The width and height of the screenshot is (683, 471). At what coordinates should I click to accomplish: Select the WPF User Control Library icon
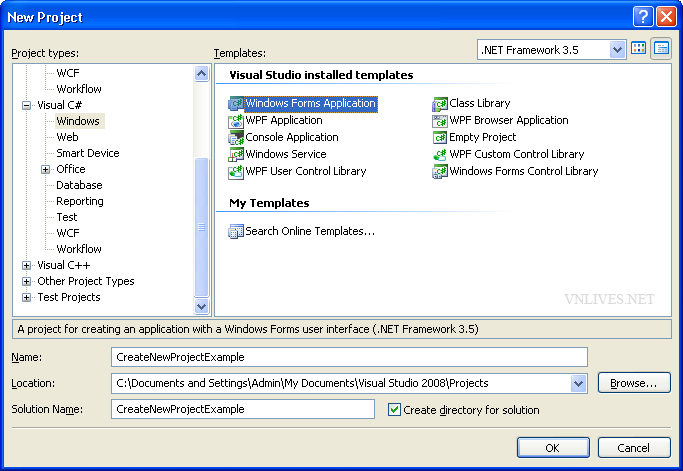236,172
